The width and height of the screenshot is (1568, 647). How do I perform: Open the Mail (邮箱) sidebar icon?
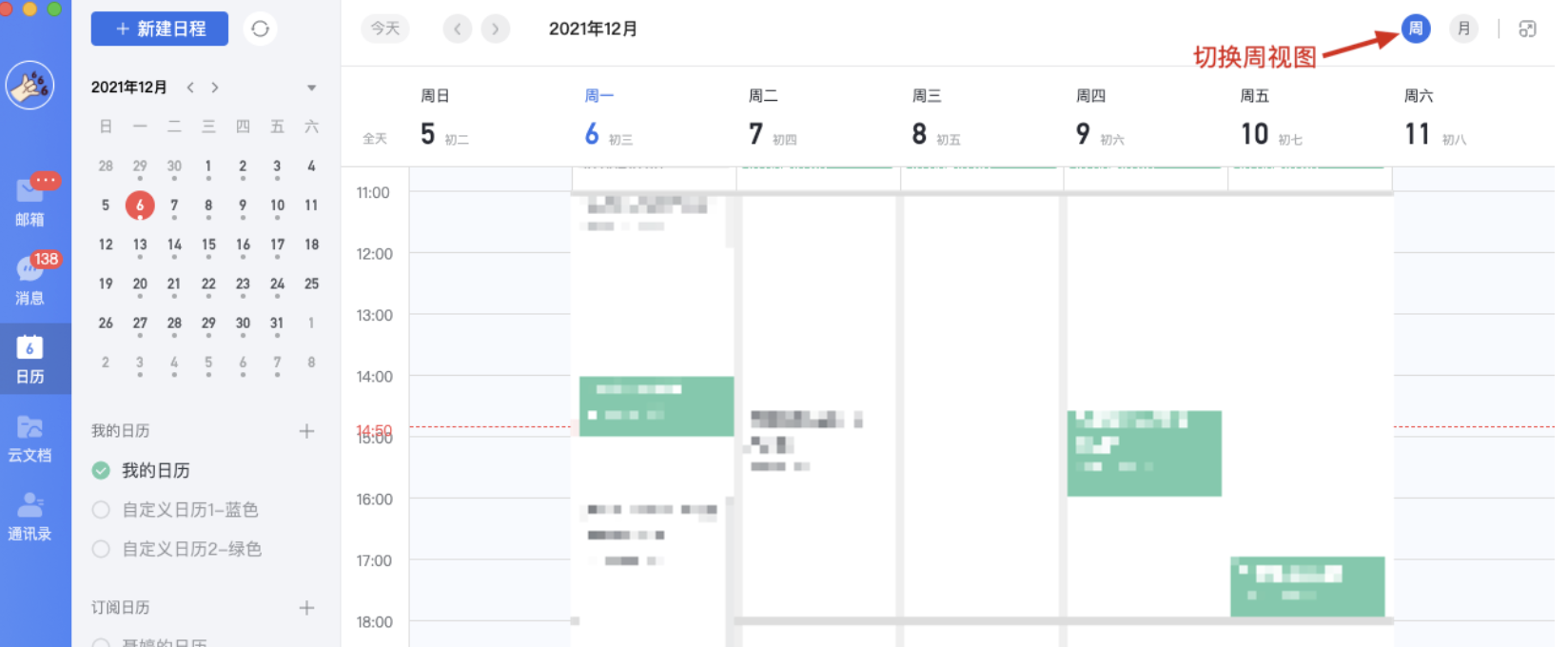coord(30,201)
